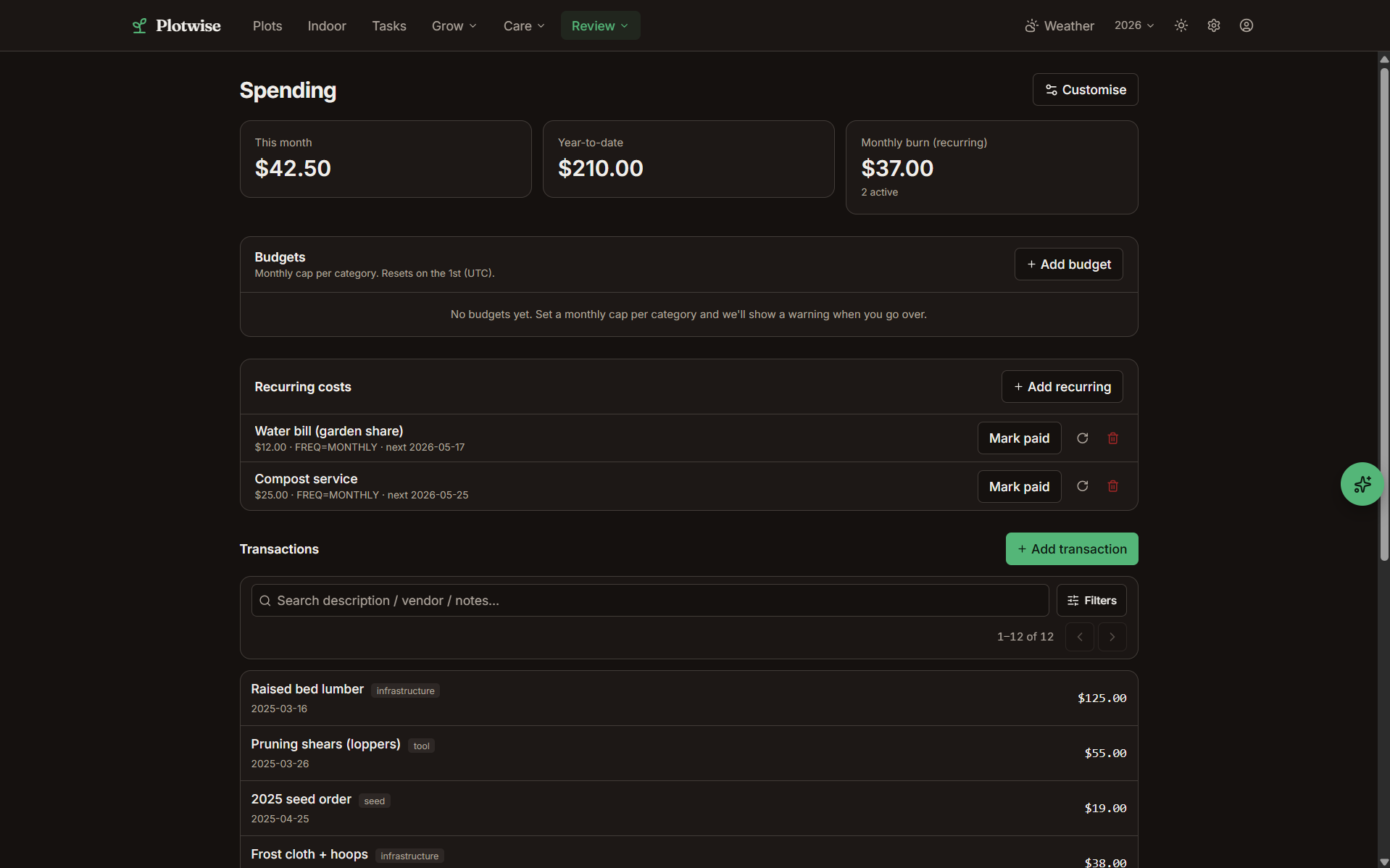Click the $55.00 amount for Pruning shears

pos(1105,754)
